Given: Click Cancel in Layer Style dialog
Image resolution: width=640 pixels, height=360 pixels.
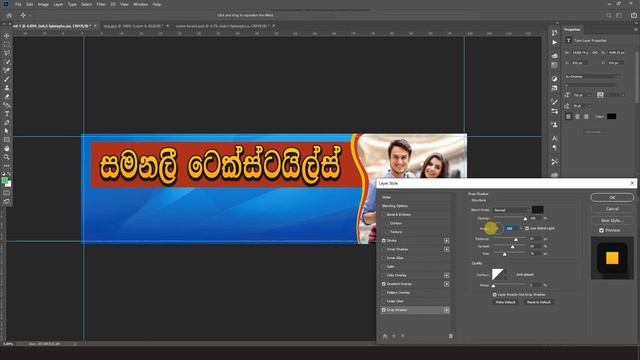Looking at the screenshot, I should 612,209.
